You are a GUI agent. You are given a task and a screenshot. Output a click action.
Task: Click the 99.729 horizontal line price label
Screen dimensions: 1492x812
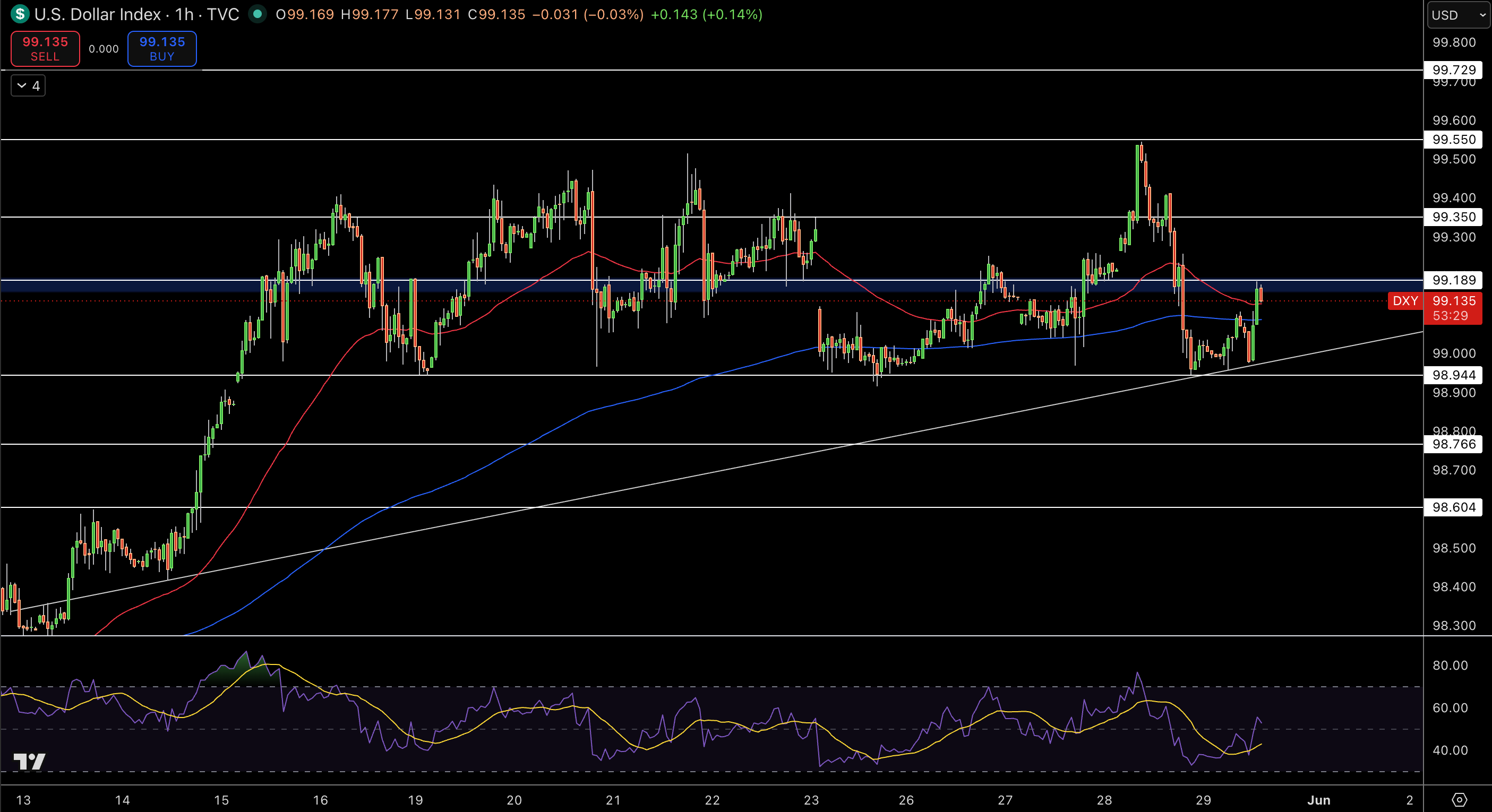point(1454,70)
